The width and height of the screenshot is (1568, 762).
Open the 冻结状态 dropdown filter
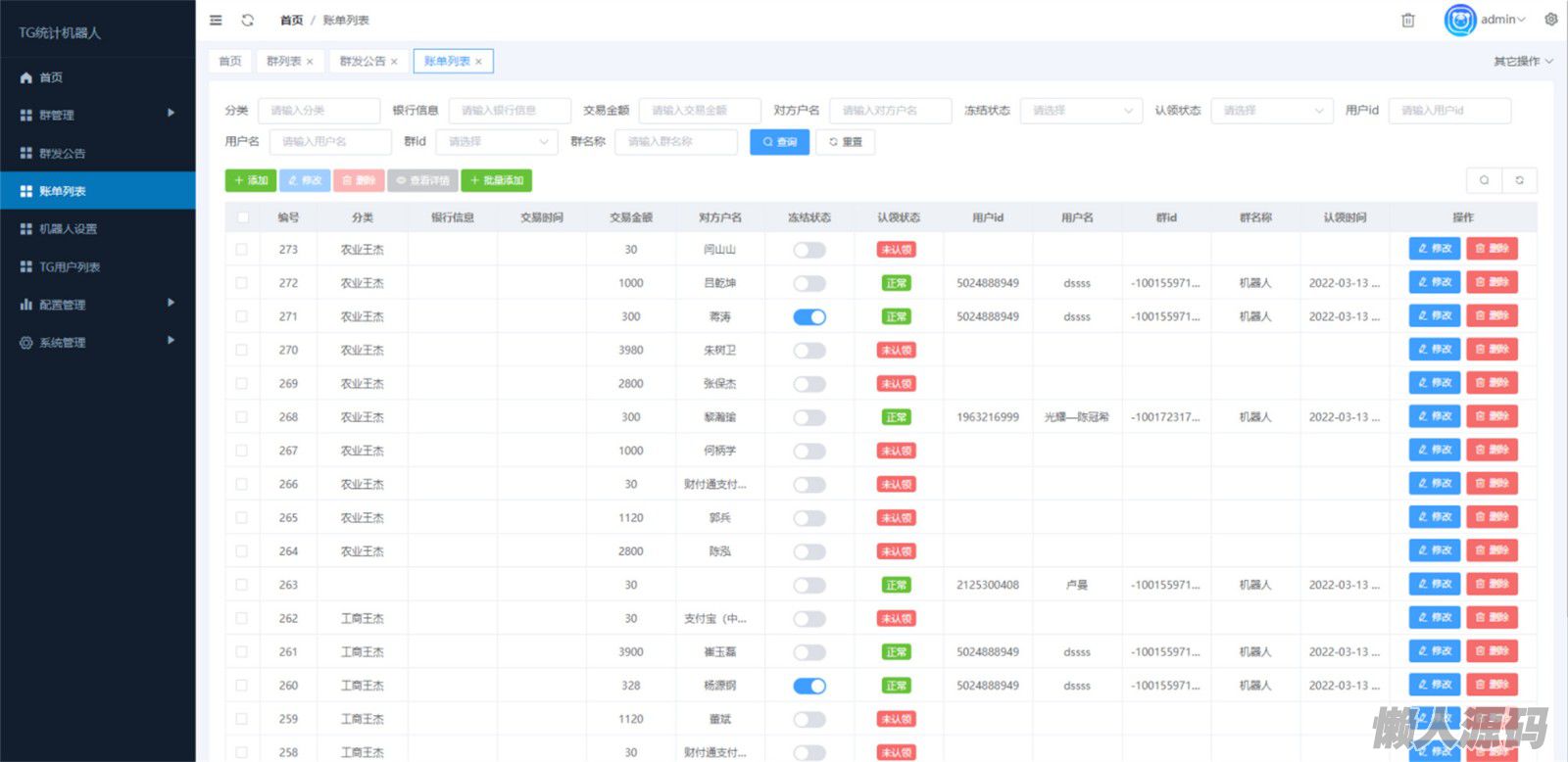pyautogui.click(x=1081, y=111)
